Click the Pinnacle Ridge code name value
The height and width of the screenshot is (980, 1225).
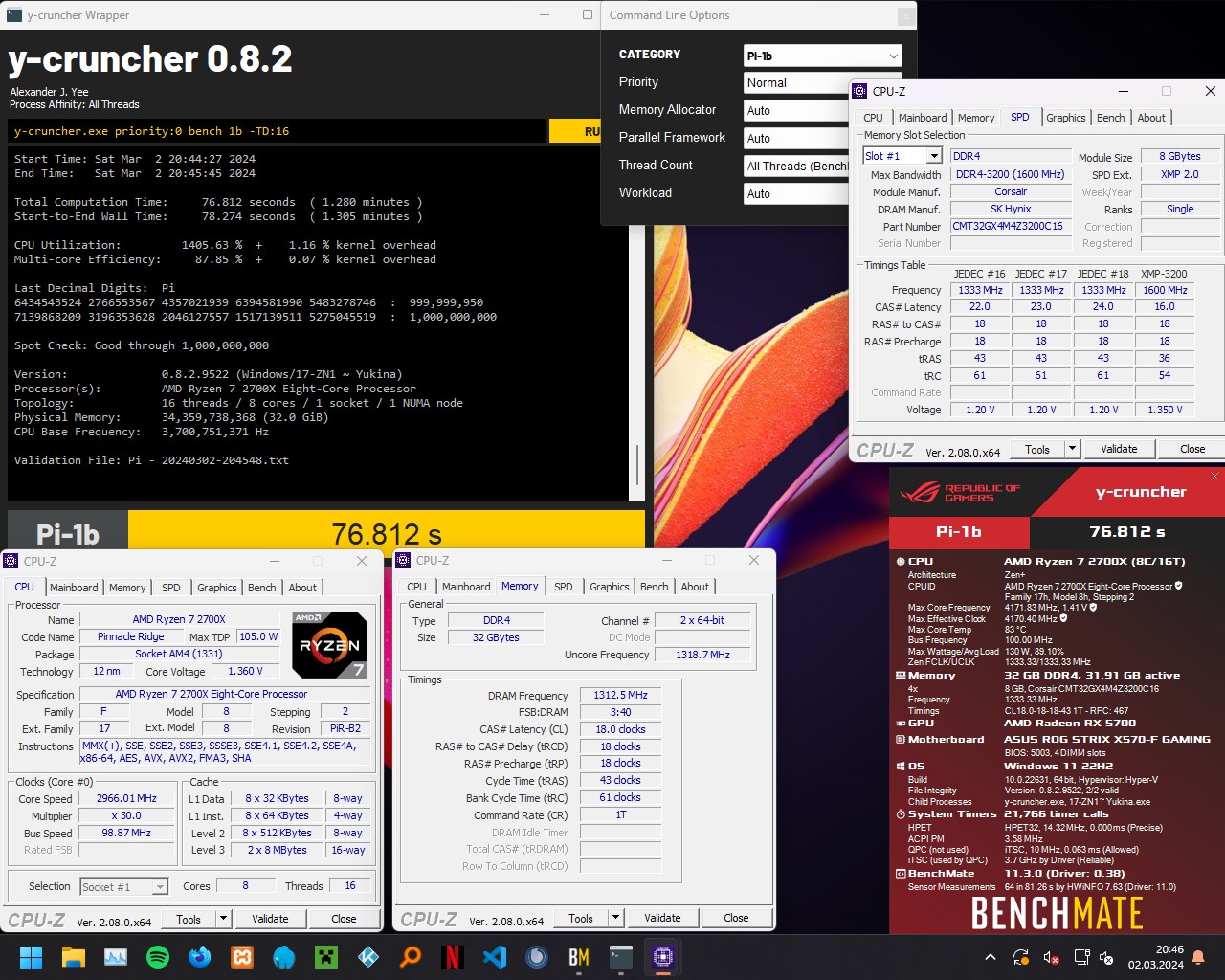coord(131,637)
